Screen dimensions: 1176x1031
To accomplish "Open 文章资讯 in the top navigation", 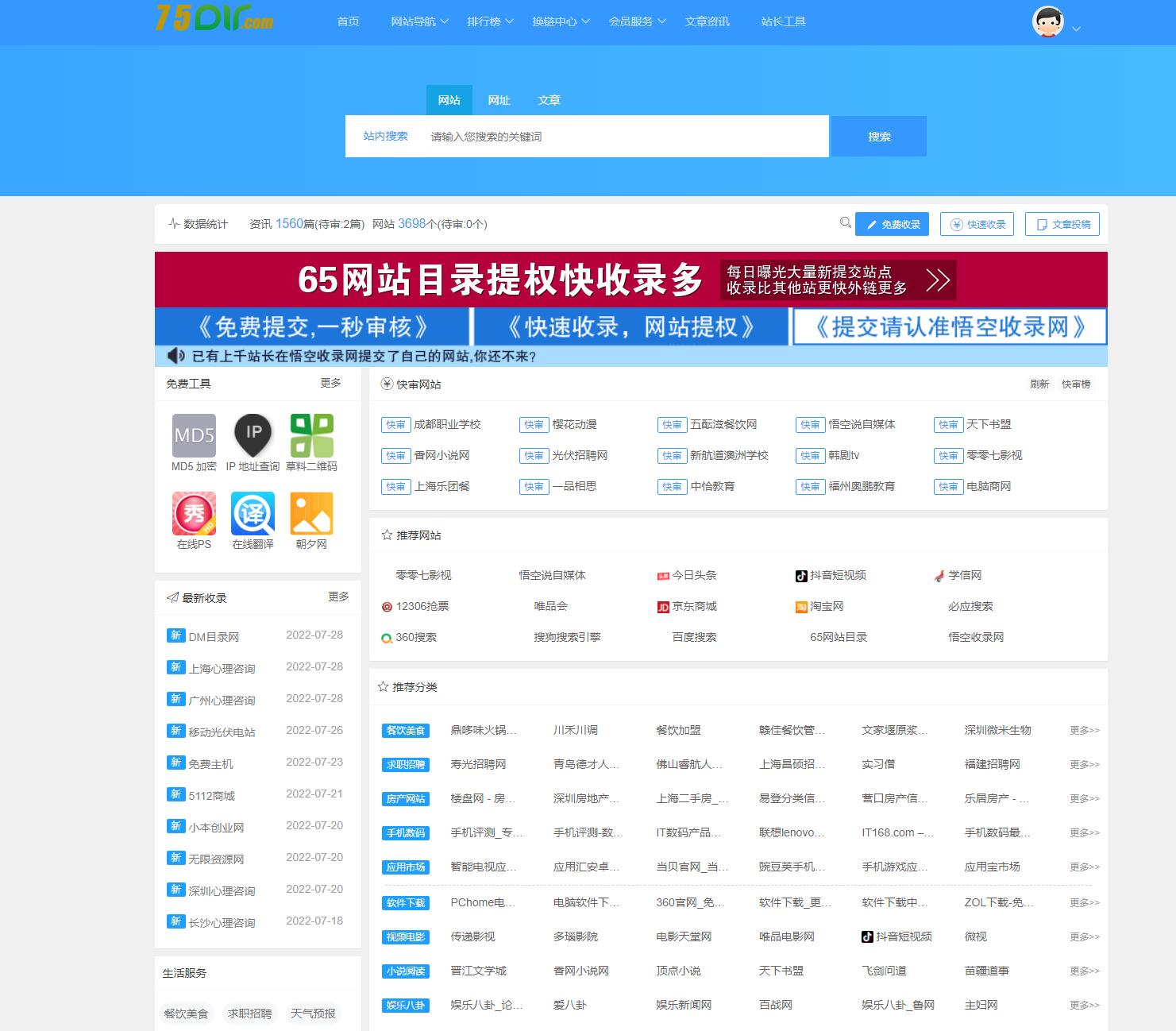I will 707,21.
